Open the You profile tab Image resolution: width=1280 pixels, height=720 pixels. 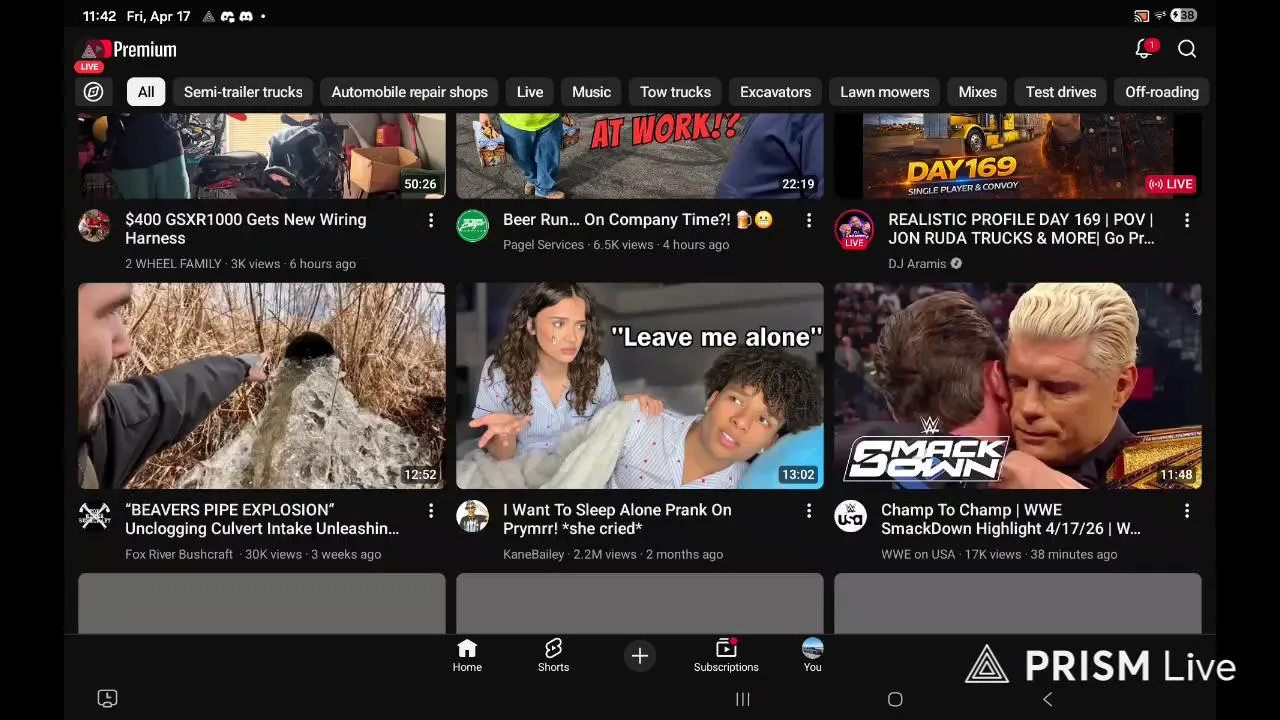813,655
